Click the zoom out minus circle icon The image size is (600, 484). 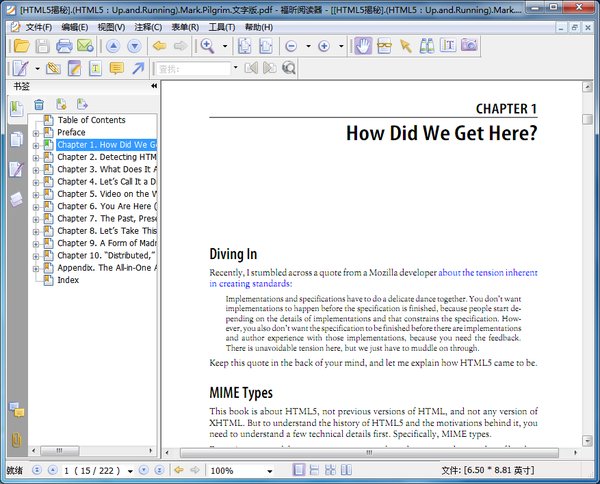pyautogui.click(x=291, y=46)
